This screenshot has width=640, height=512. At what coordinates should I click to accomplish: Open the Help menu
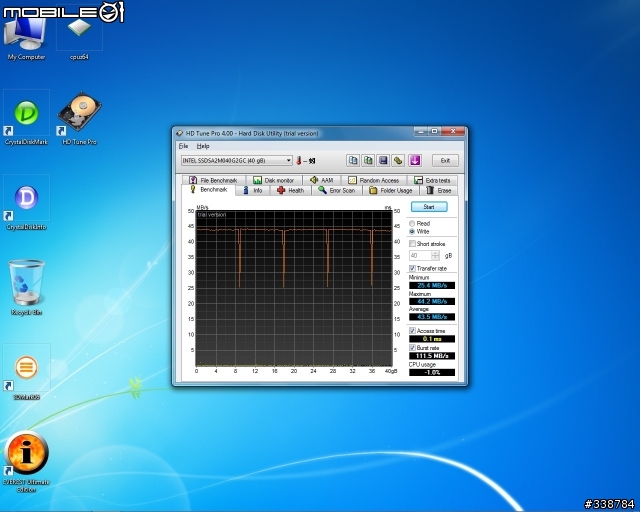(x=203, y=146)
